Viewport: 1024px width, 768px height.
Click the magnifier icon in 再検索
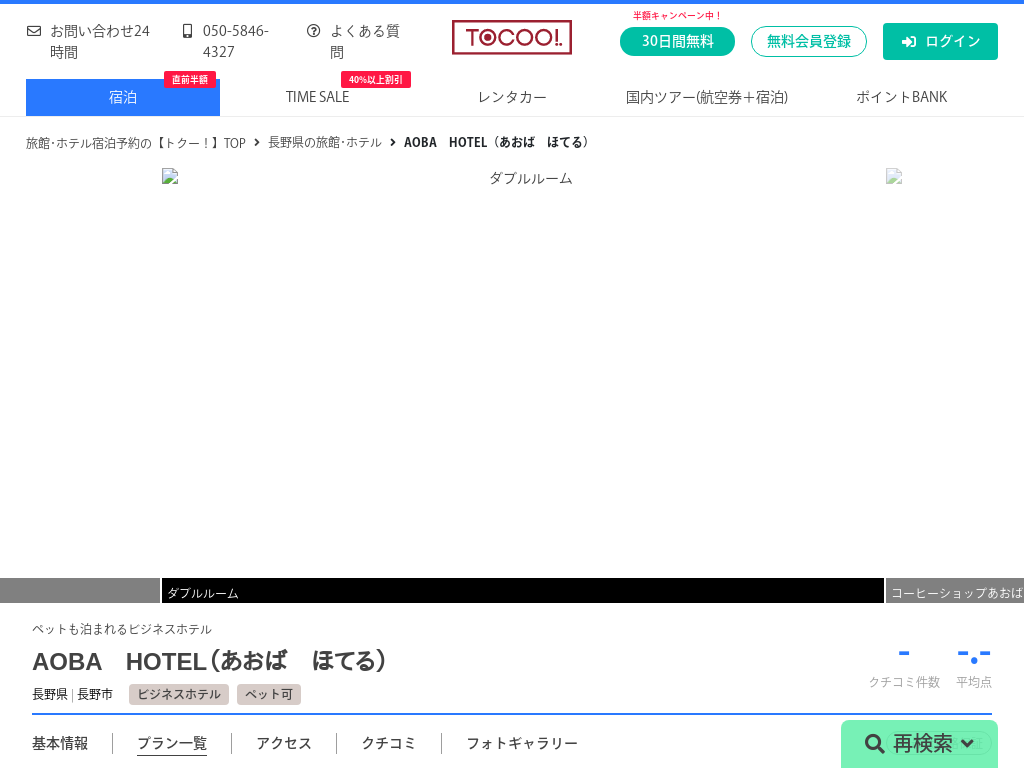point(874,743)
